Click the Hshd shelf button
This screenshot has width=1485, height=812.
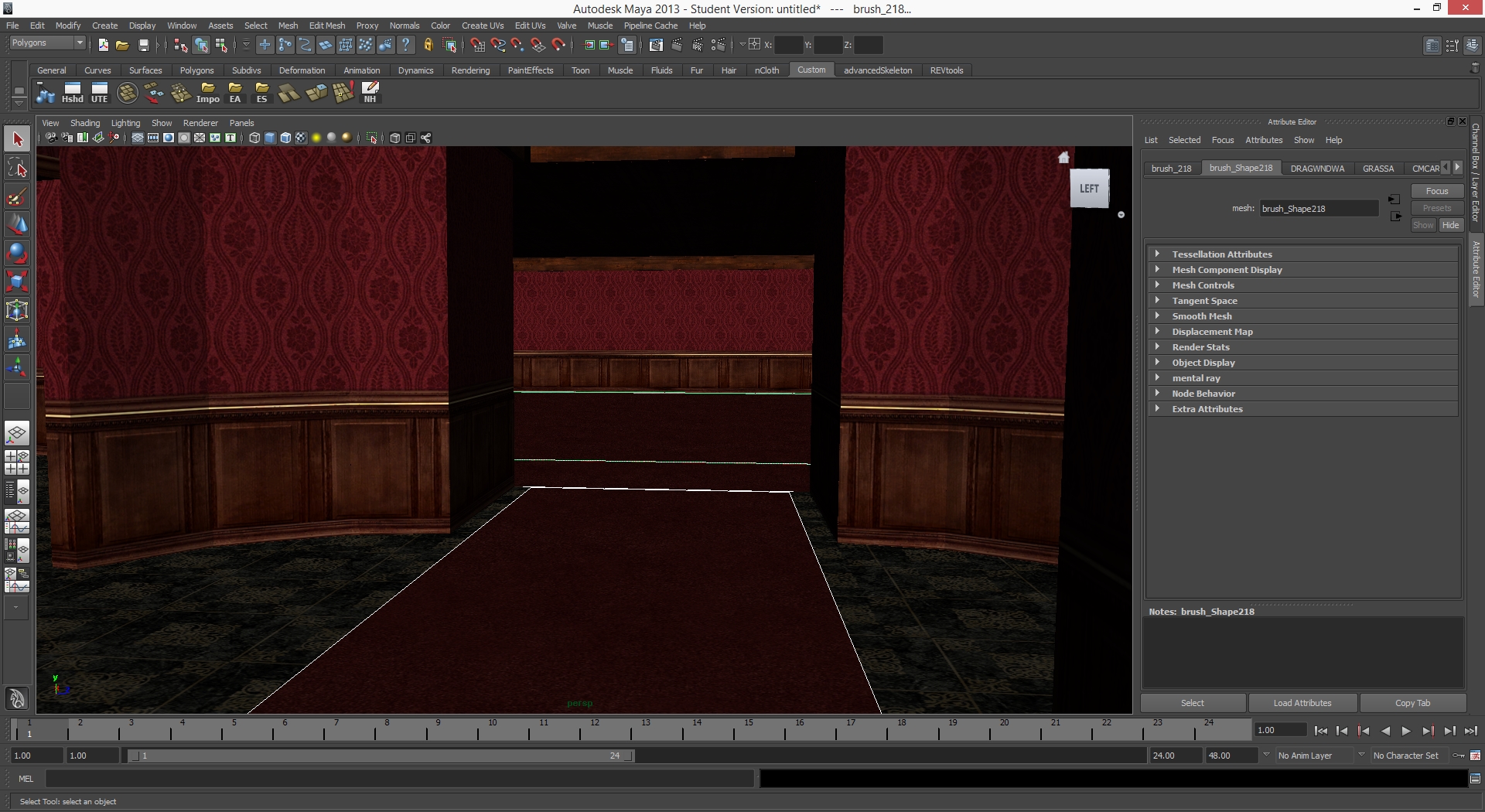coord(73,94)
